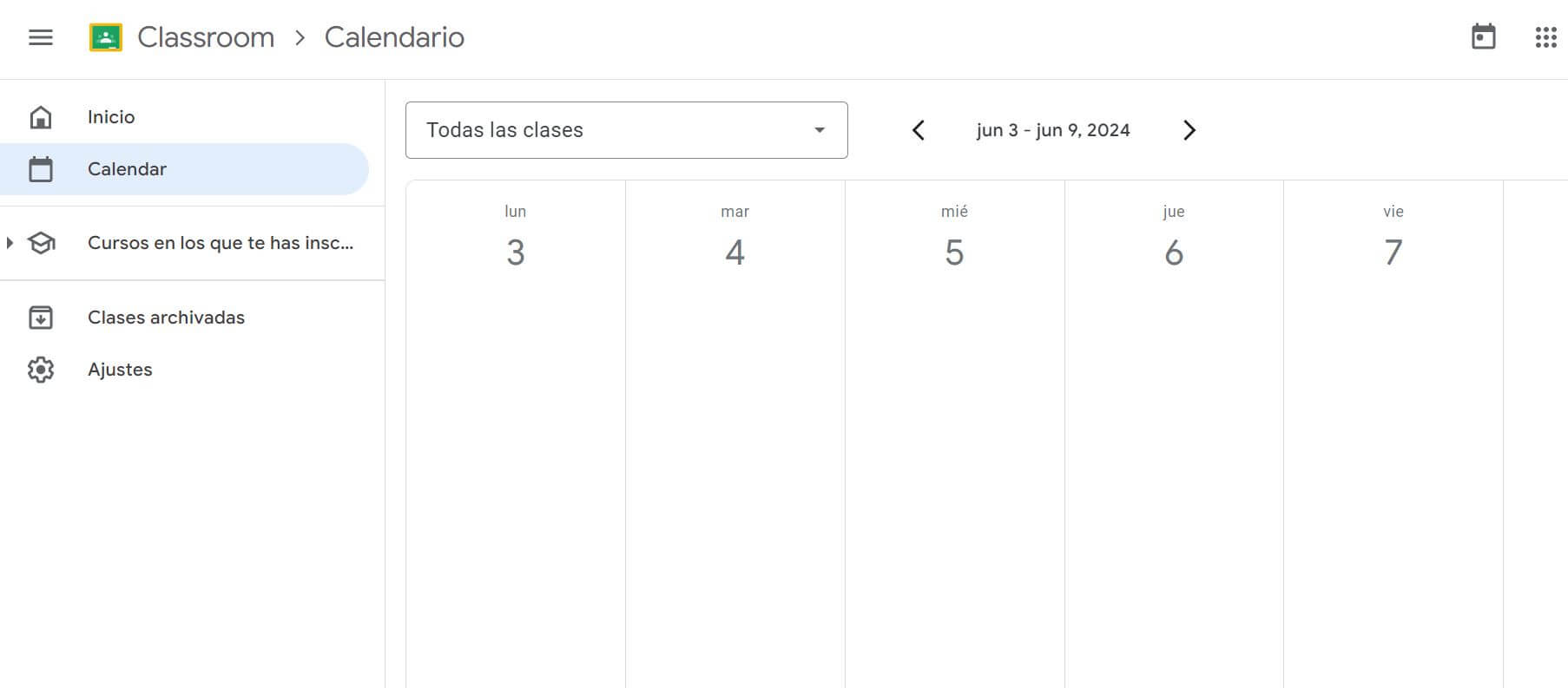Click the Calendar sidebar icon
This screenshot has width=1568, height=688.
point(41,168)
